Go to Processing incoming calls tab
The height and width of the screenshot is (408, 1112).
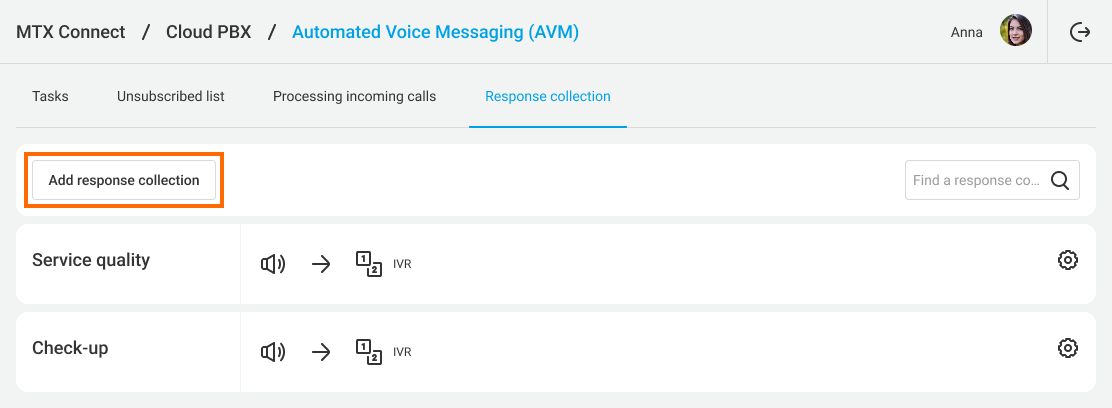(354, 97)
